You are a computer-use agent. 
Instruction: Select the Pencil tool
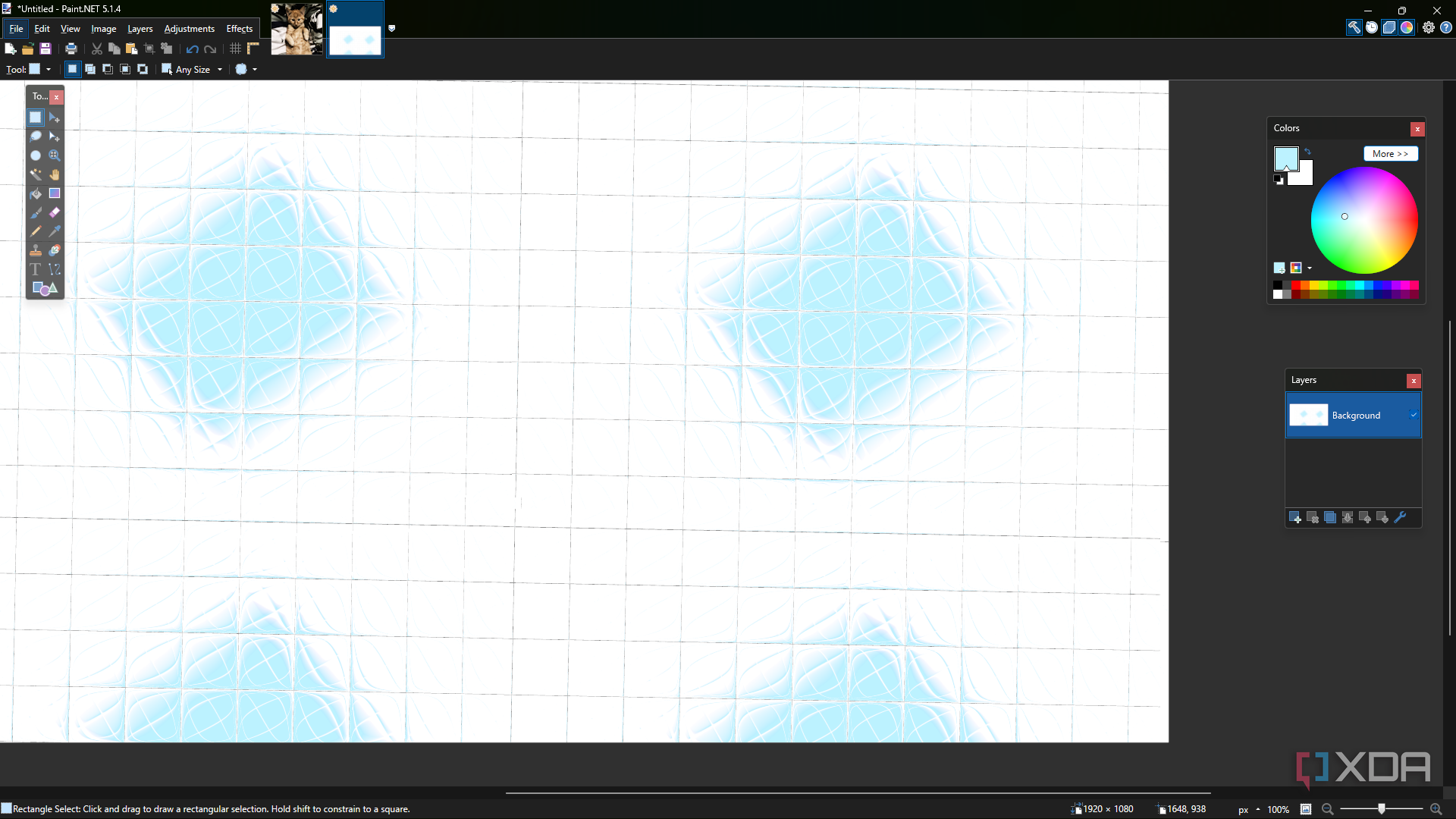click(x=36, y=231)
